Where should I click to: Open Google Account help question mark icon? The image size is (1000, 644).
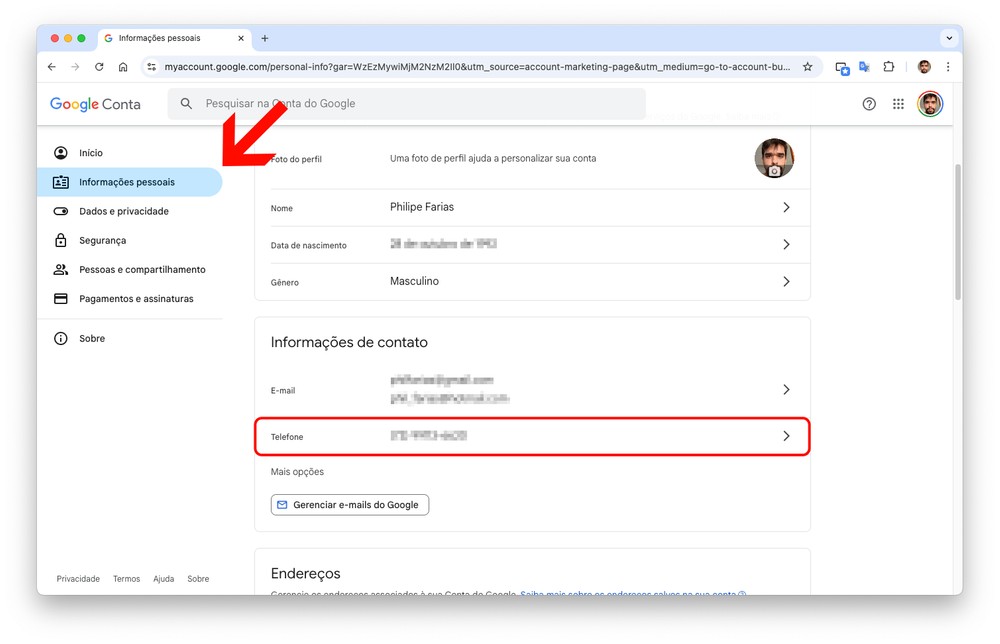869,104
